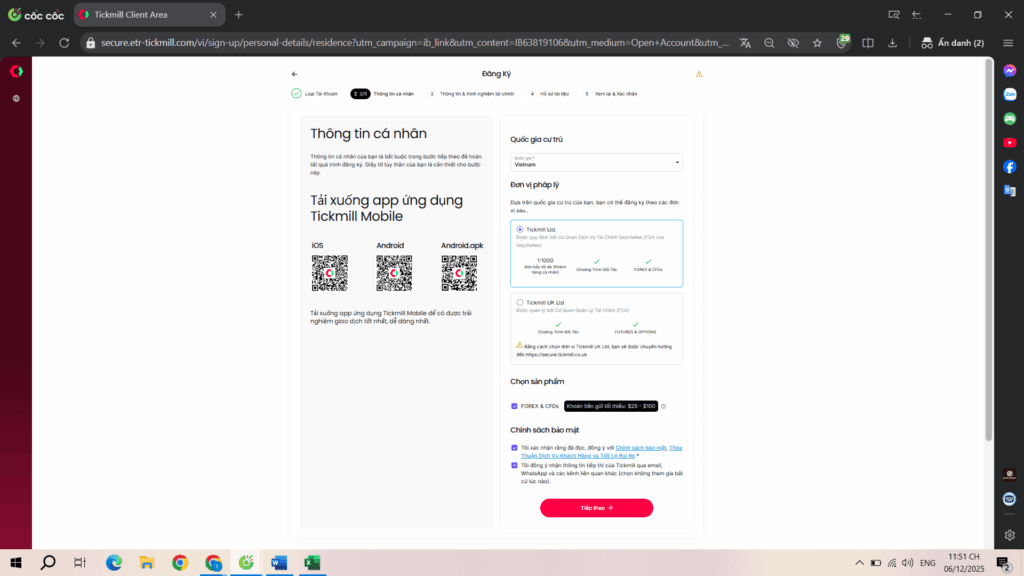This screenshot has width=1024, height=576.
Task: Open the globe language icon in sidebar
Action: [x=16, y=99]
